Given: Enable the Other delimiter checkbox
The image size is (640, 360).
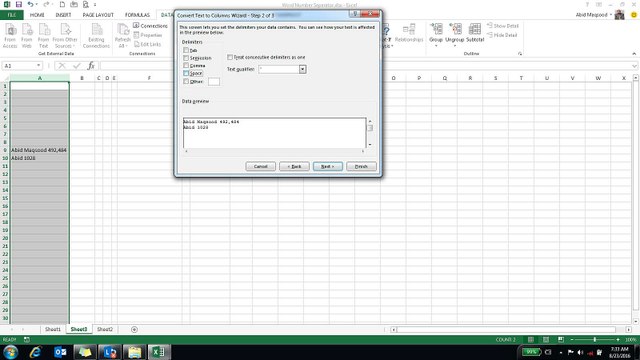Looking at the screenshot, I should [x=186, y=81].
